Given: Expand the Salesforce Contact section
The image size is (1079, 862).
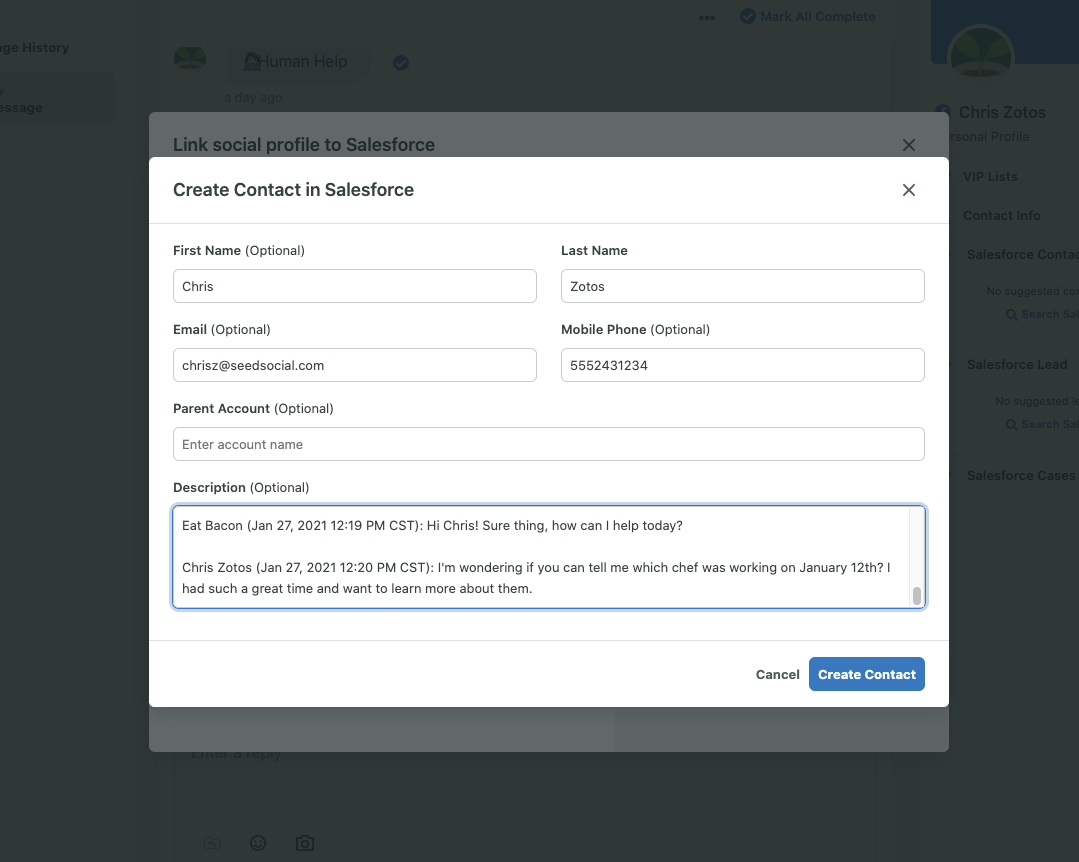Looking at the screenshot, I should [x=1023, y=255].
